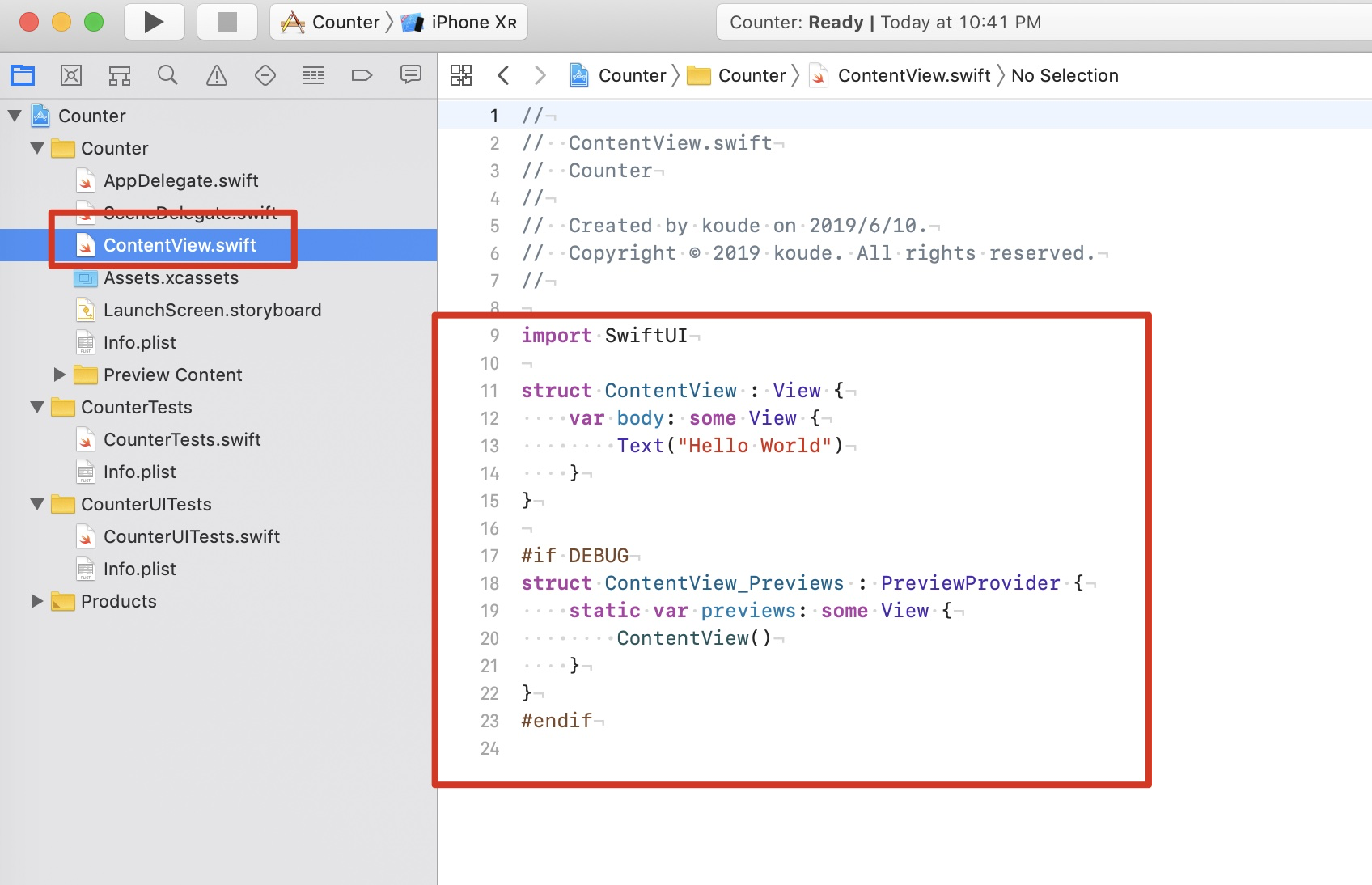This screenshot has width=1372, height=885.
Task: Open the Test navigator diamond icon
Action: click(265, 75)
